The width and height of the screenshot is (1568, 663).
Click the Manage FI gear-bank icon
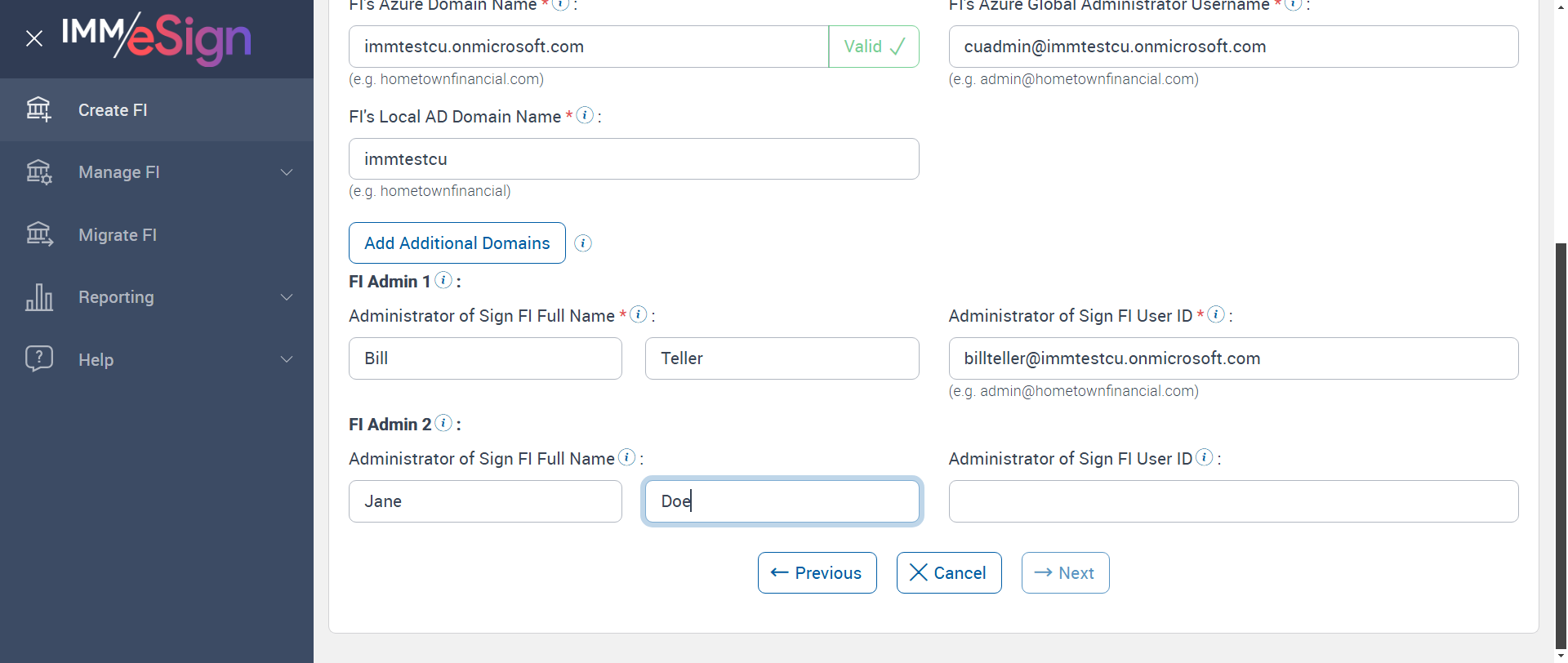[38, 172]
